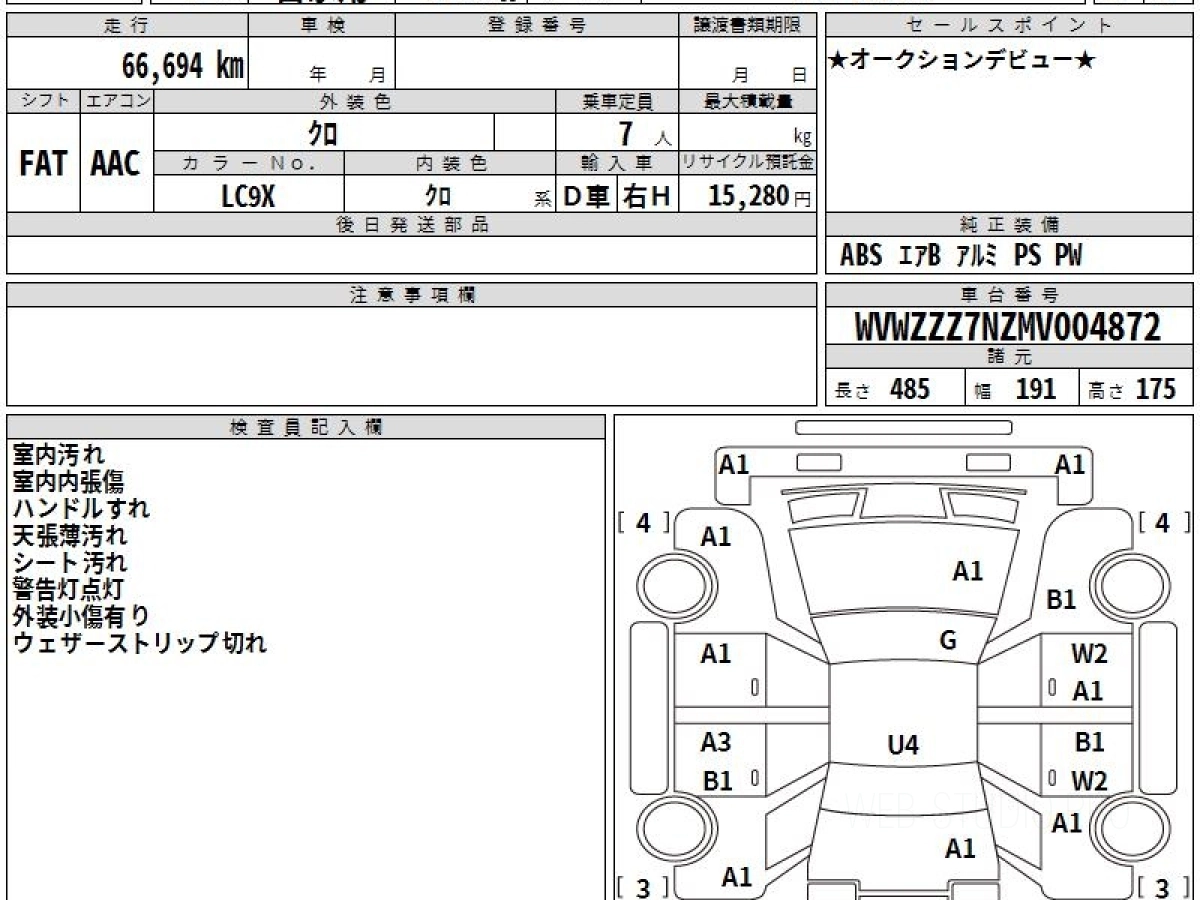Image resolution: width=1200 pixels, height=900 pixels.
Task: Select エアB in the equipment list
Action: (x=920, y=256)
